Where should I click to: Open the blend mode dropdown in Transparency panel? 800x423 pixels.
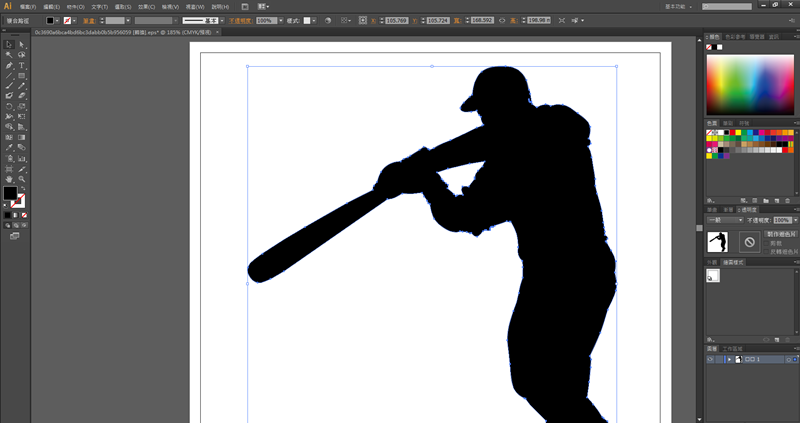pyautogui.click(x=725, y=220)
